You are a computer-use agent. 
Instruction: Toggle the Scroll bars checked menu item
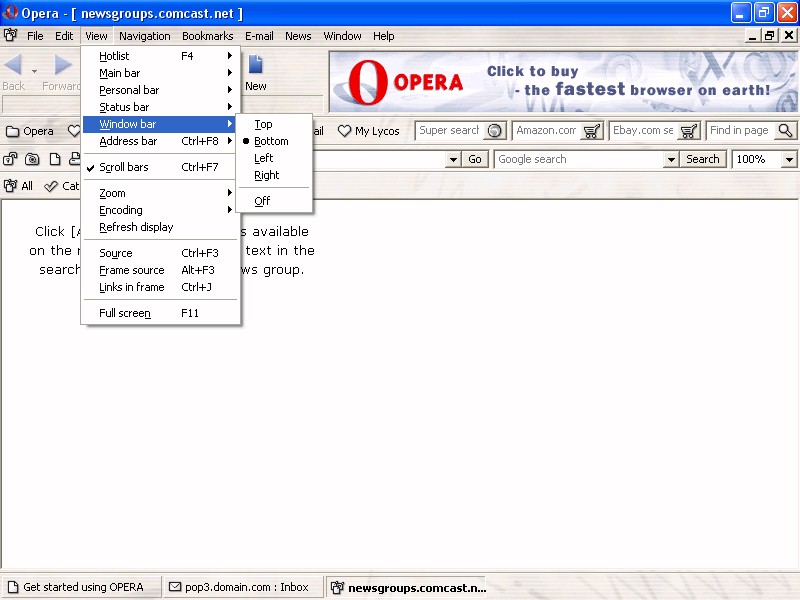124,167
